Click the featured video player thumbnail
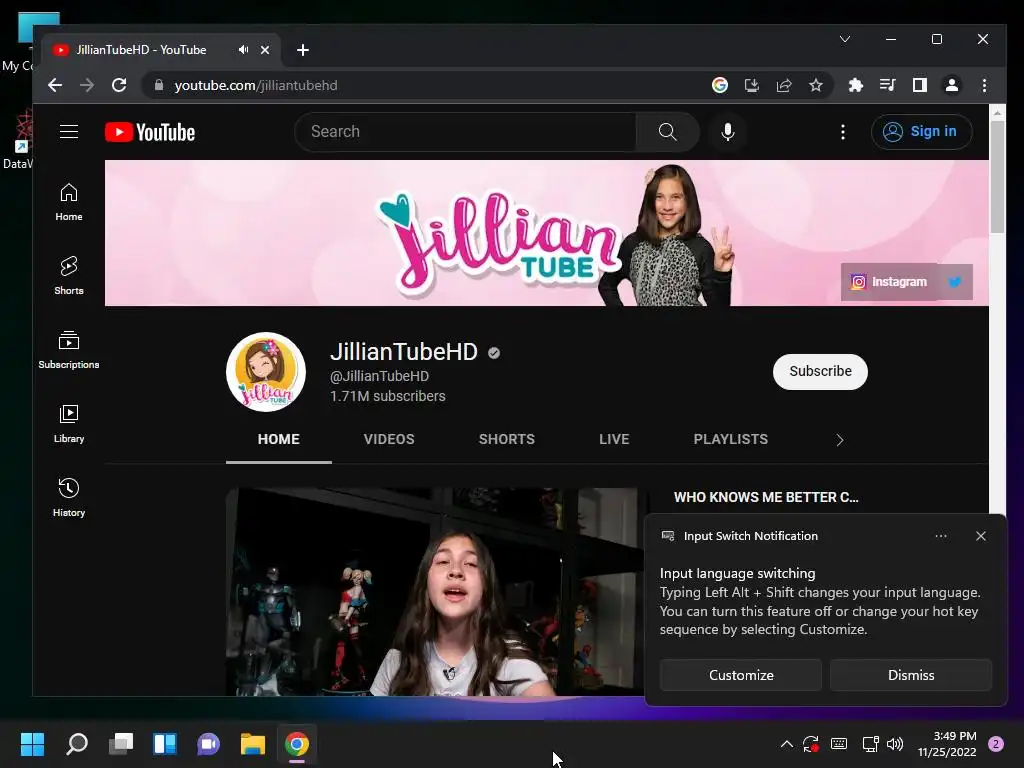 coord(436,592)
